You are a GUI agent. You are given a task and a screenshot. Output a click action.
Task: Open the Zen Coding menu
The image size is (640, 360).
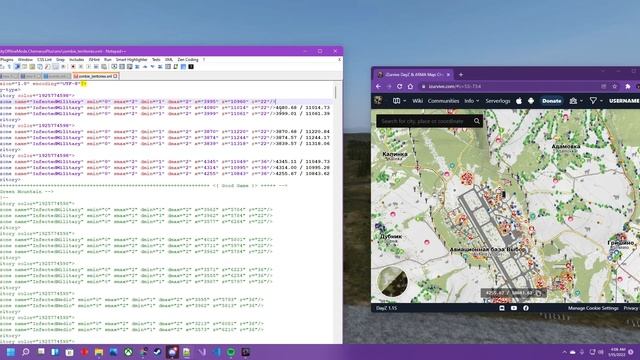pos(188,60)
